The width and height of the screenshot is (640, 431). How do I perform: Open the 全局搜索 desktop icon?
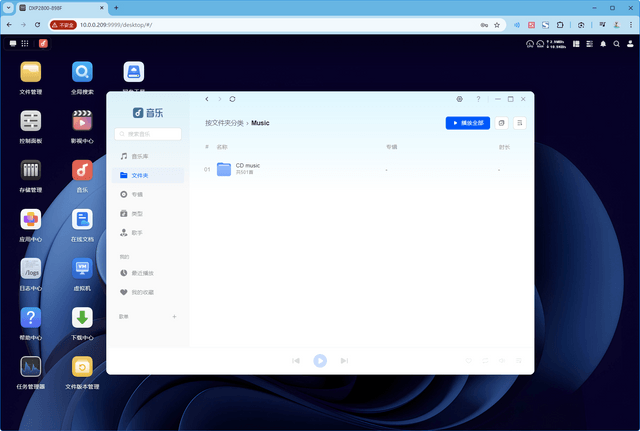click(x=82, y=72)
